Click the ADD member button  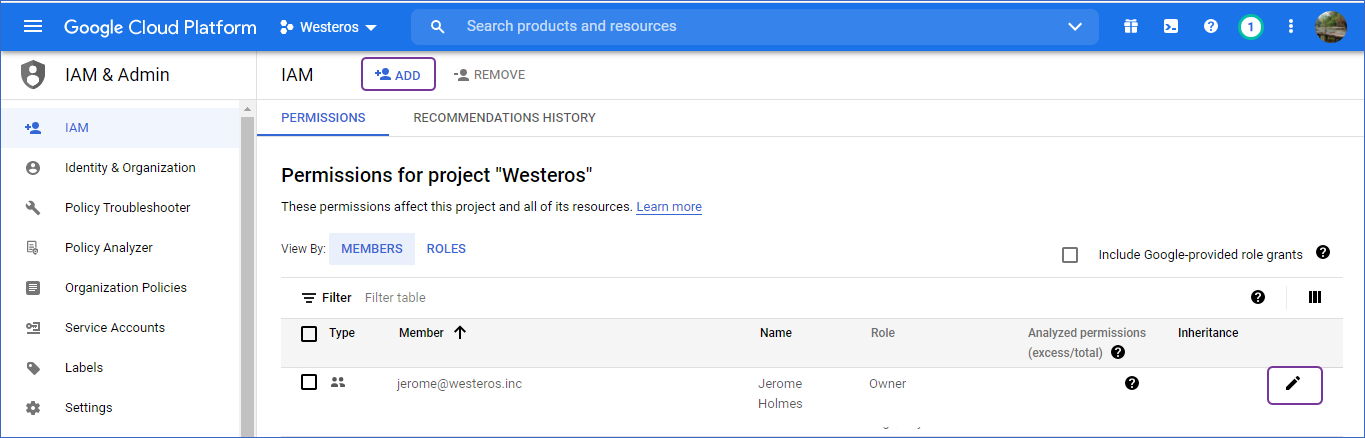[x=398, y=75]
